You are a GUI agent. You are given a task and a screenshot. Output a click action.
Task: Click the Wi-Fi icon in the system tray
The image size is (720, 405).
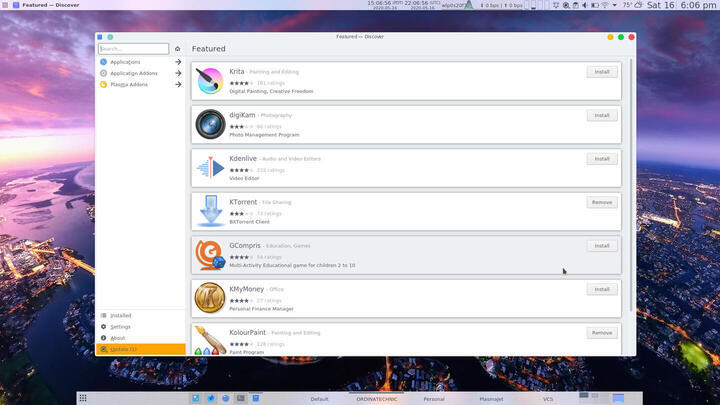(605, 5)
